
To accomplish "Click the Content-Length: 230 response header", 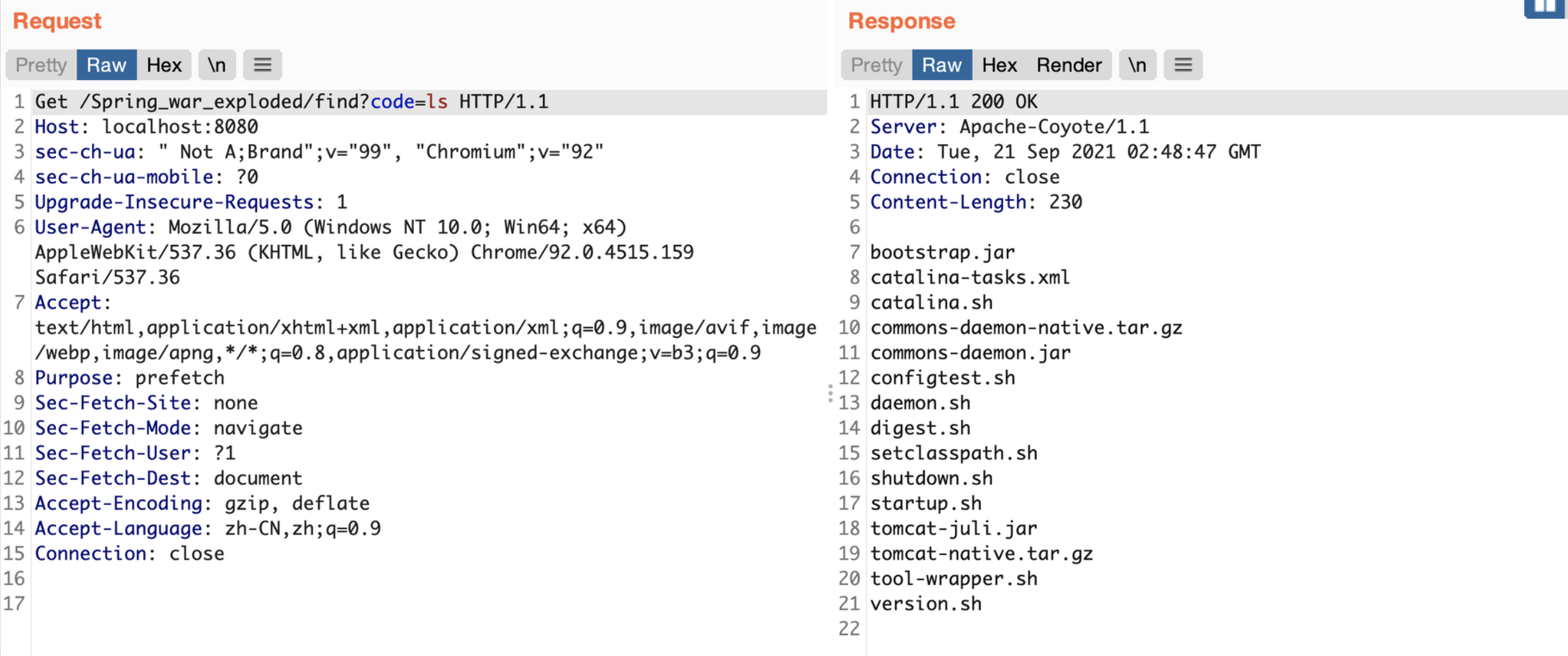I will [x=976, y=202].
